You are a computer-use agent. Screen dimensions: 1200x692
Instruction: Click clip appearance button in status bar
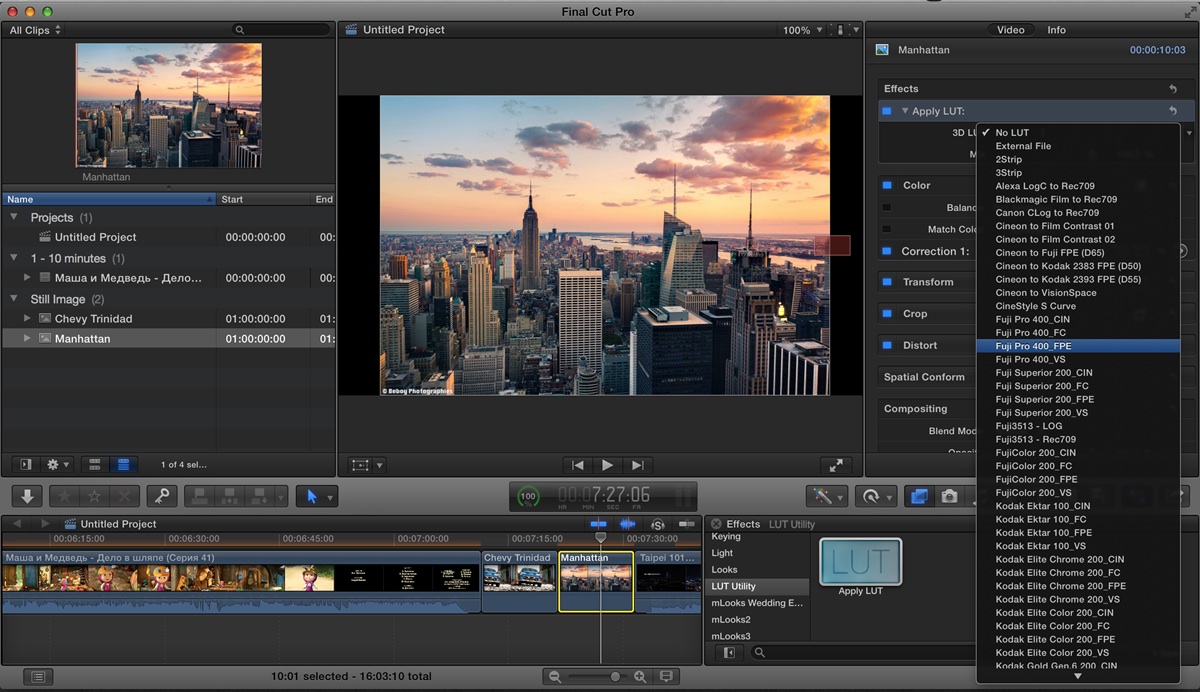tap(667, 677)
